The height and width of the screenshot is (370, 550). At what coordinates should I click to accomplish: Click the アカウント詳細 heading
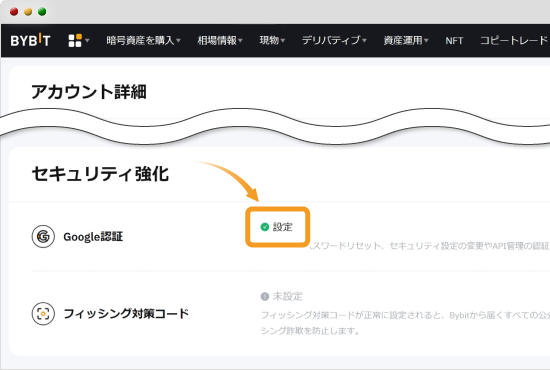point(89,92)
